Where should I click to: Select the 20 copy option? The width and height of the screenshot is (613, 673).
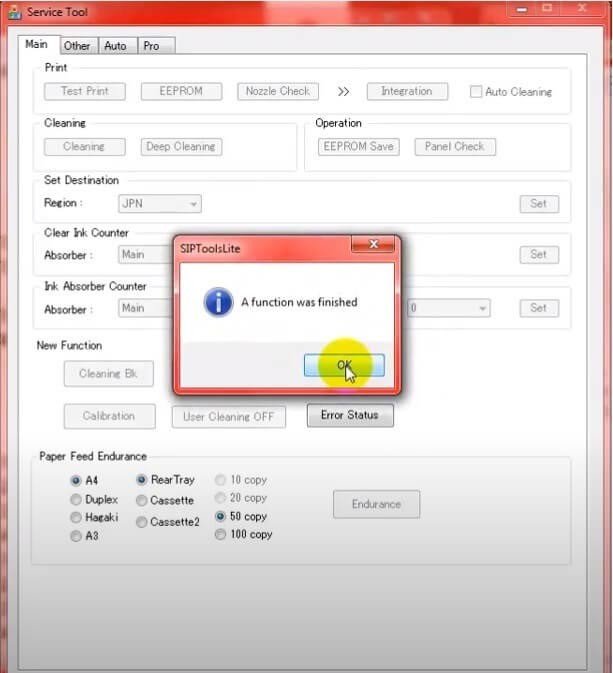[x=220, y=498]
